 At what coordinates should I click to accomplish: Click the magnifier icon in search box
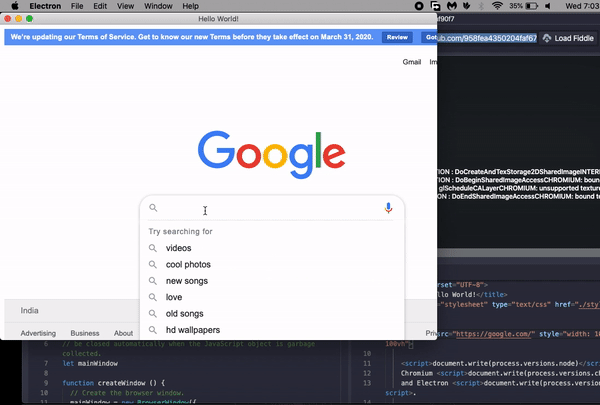click(x=153, y=207)
